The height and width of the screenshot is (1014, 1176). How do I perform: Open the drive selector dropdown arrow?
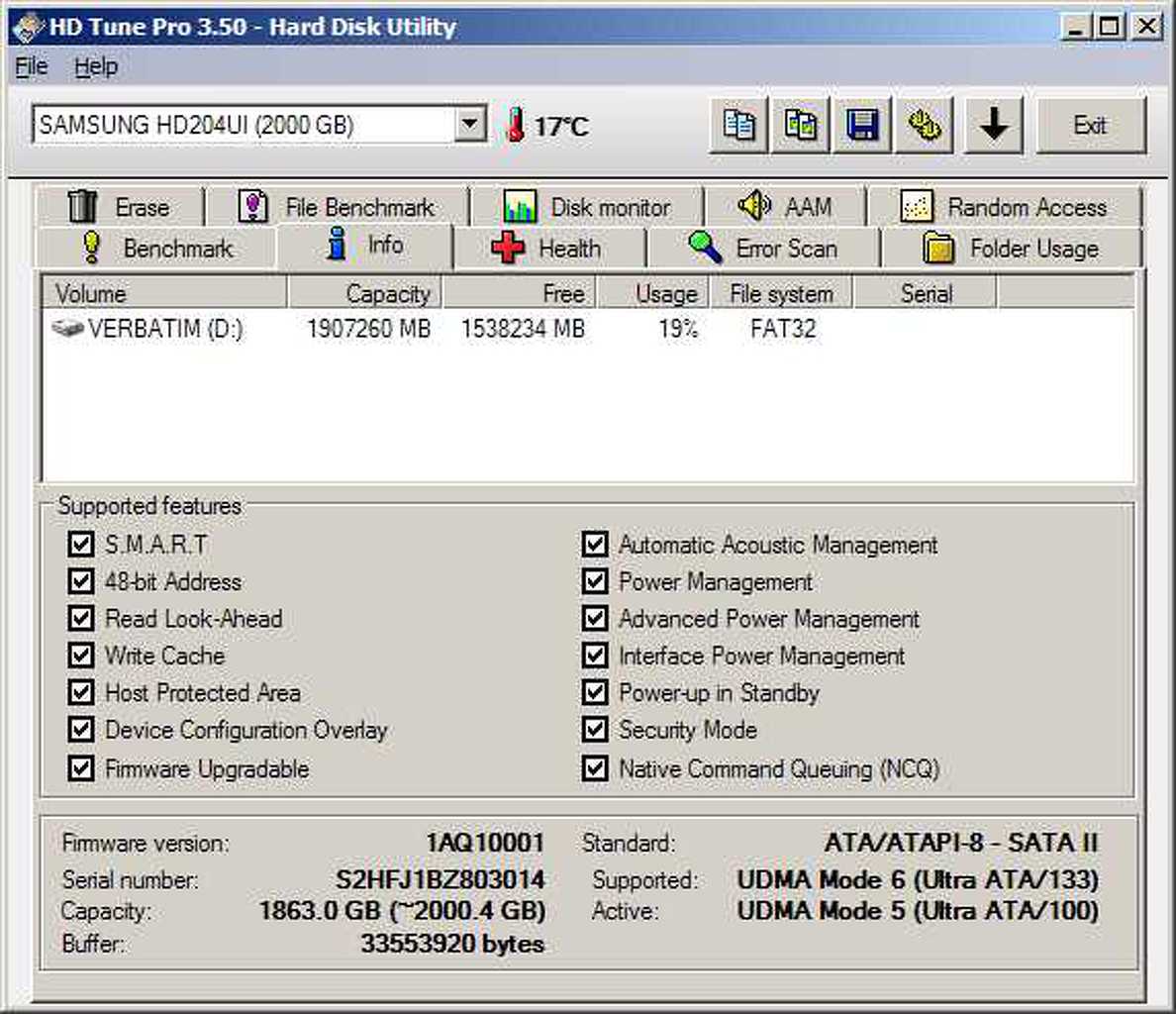click(469, 124)
